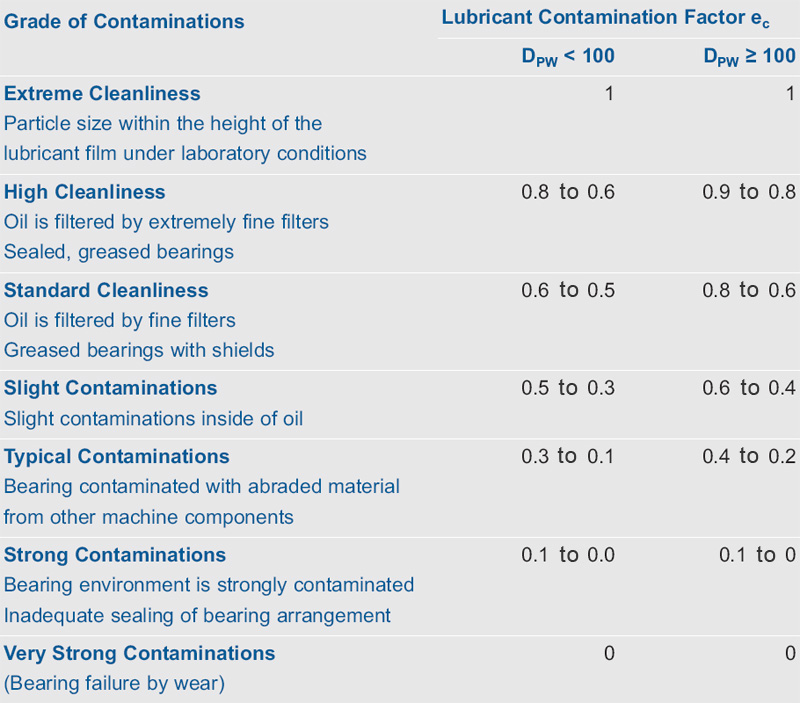Click the 0.6 to 0.5 value cell
The height and width of the screenshot is (703, 800).
tap(568, 290)
